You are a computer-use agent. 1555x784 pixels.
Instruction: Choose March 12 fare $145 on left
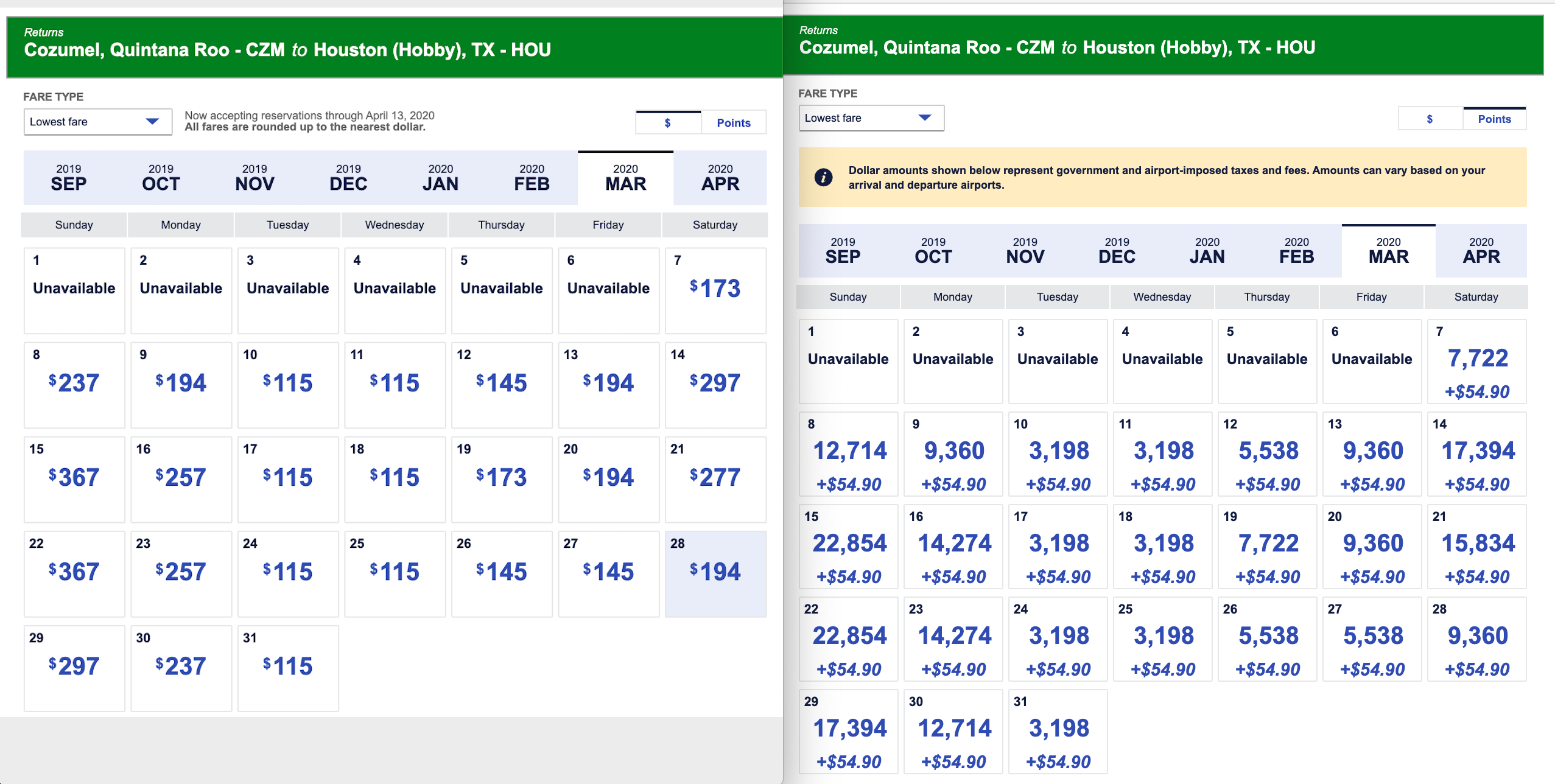(501, 384)
